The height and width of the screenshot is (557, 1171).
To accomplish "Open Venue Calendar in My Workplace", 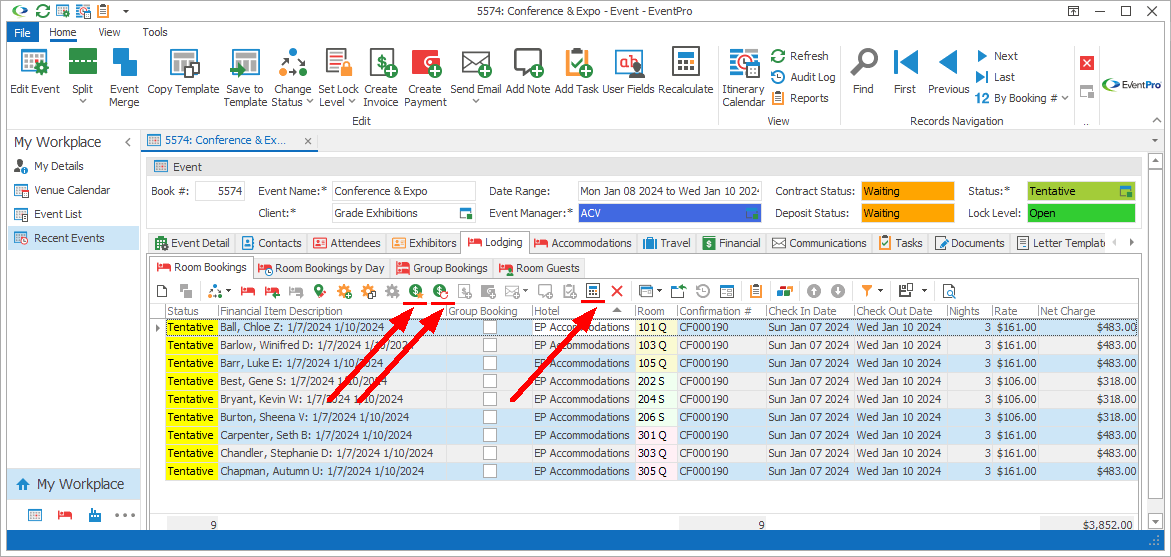I will click(x=72, y=190).
